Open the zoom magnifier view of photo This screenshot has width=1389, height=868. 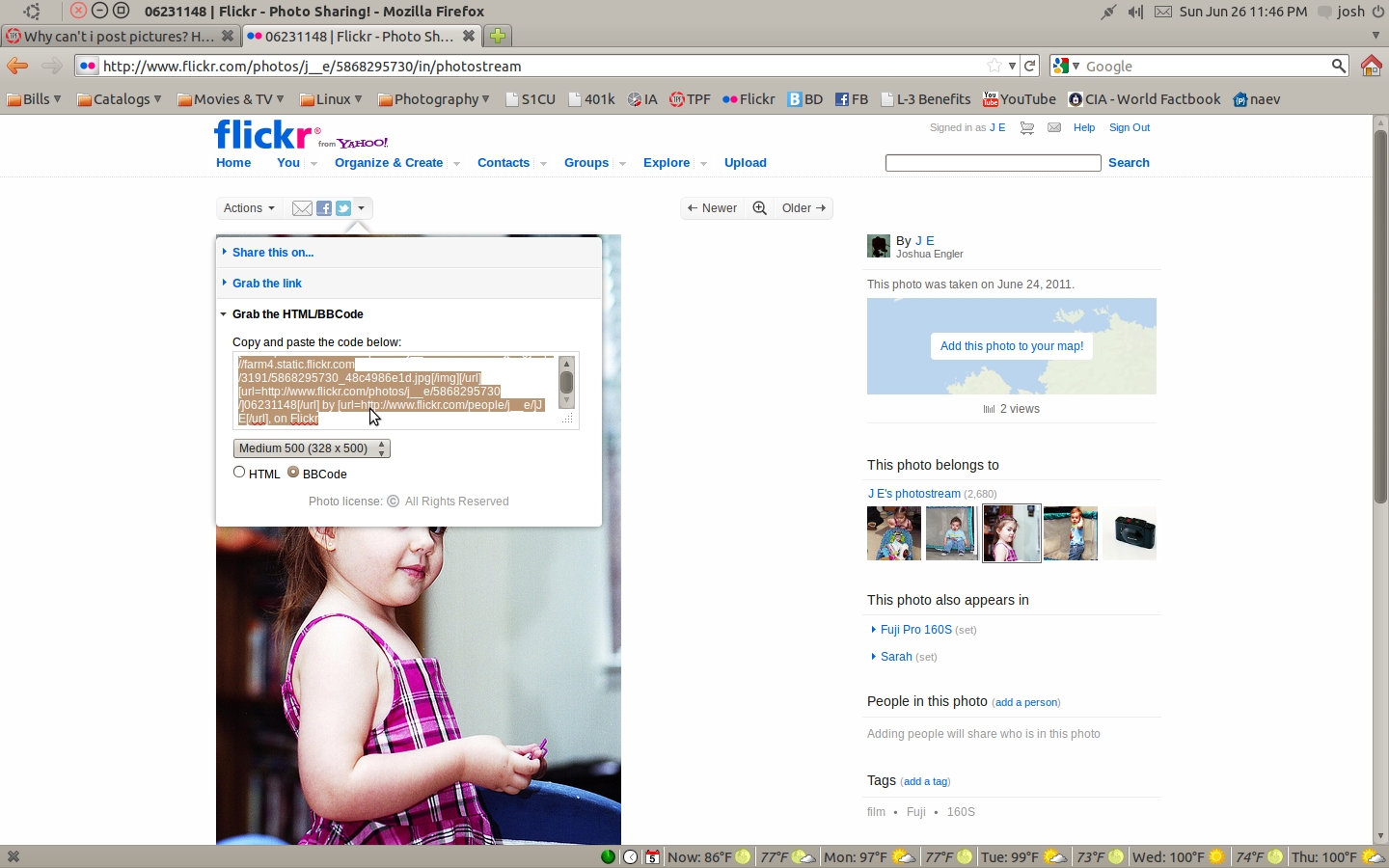(760, 208)
